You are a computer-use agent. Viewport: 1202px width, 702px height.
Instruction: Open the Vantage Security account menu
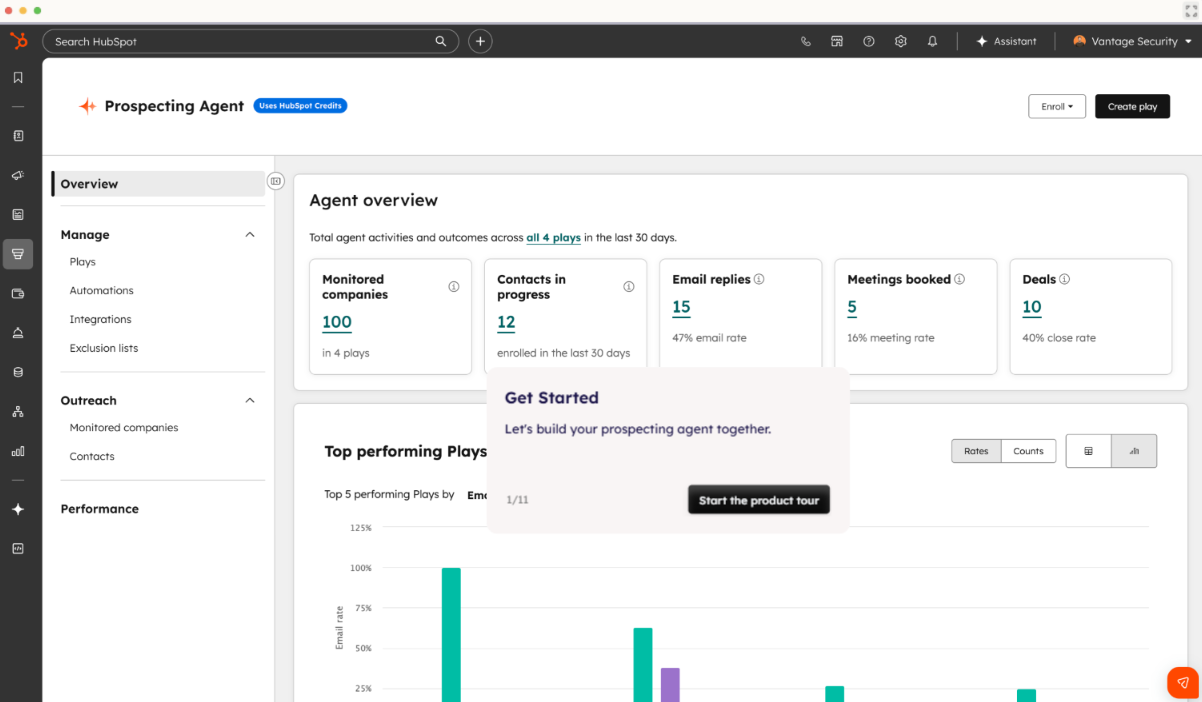(1132, 41)
